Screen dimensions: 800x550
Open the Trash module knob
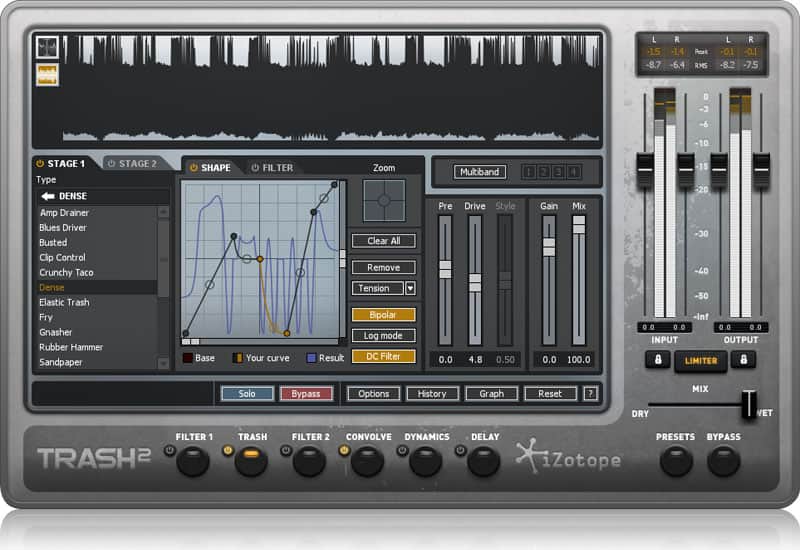(x=251, y=461)
